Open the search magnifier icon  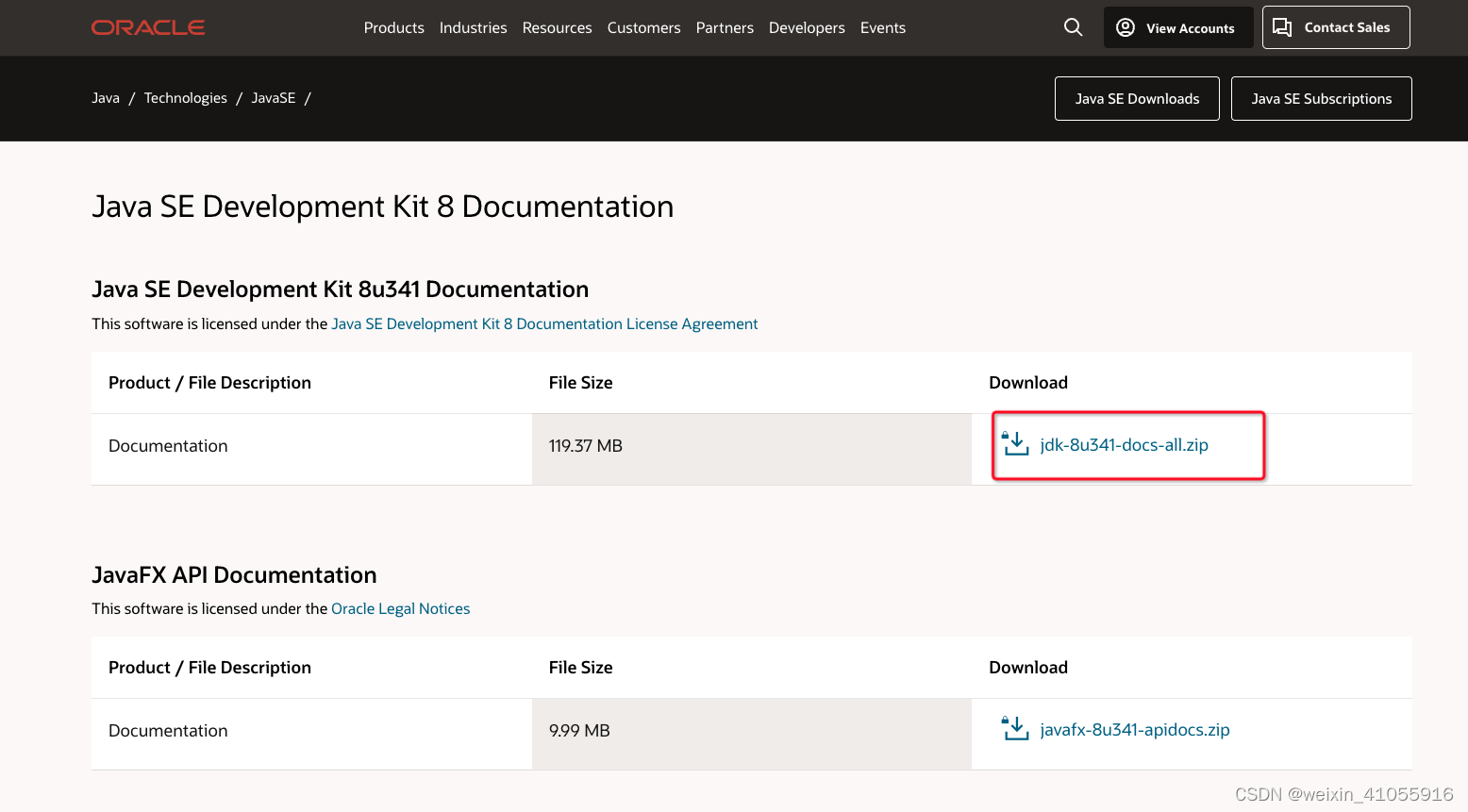click(x=1073, y=27)
